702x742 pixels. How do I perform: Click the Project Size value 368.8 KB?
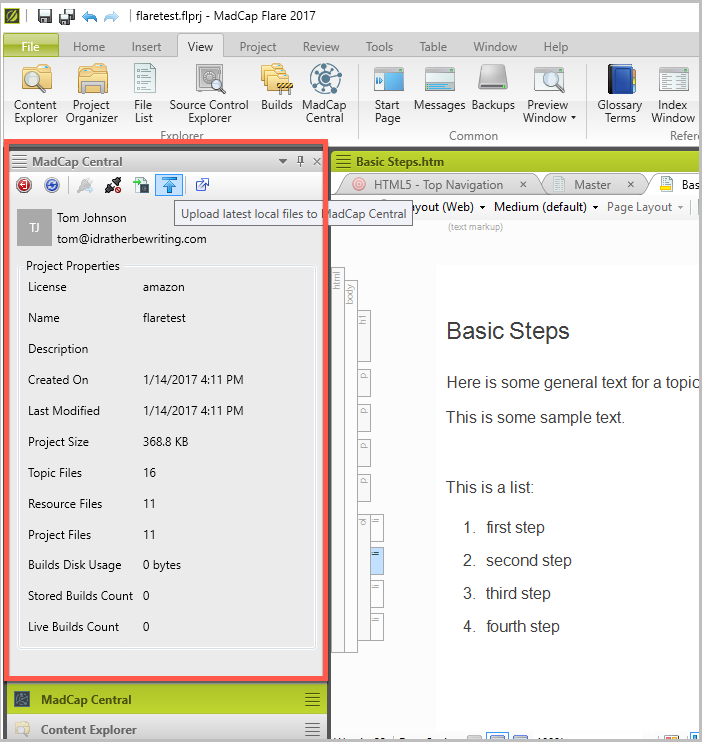166,442
